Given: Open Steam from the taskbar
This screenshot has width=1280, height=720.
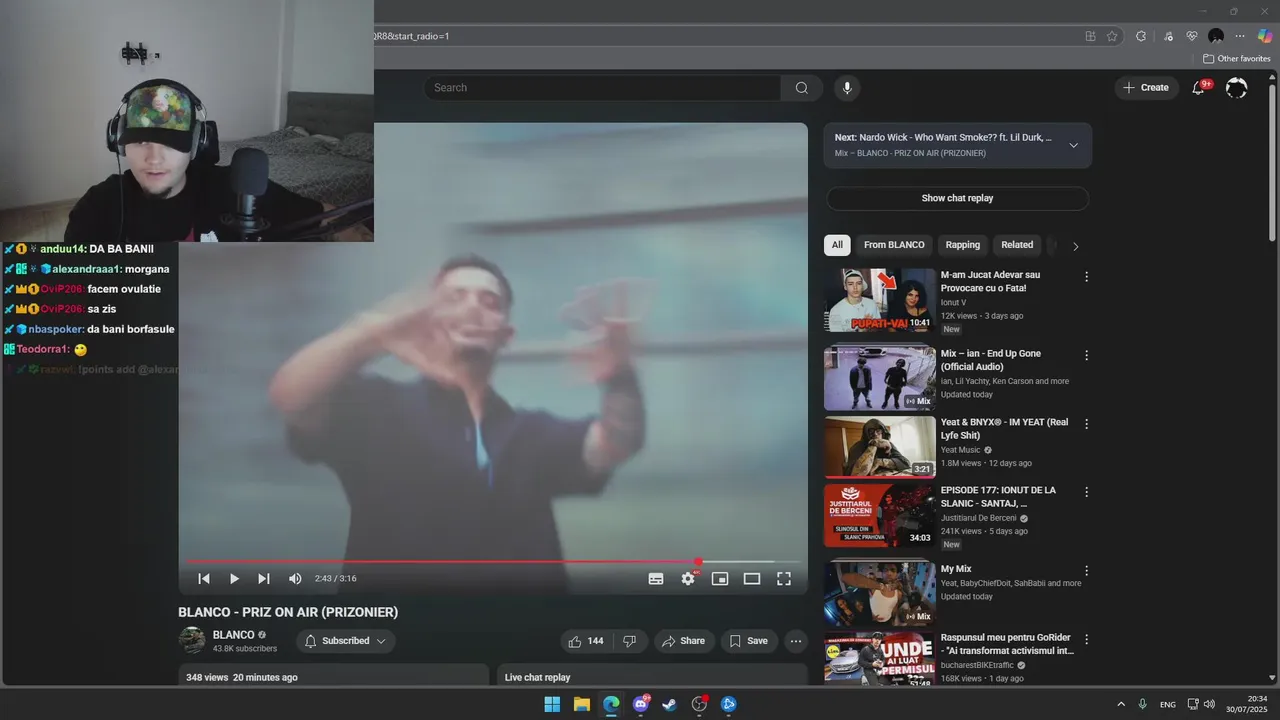Looking at the screenshot, I should pyautogui.click(x=670, y=704).
